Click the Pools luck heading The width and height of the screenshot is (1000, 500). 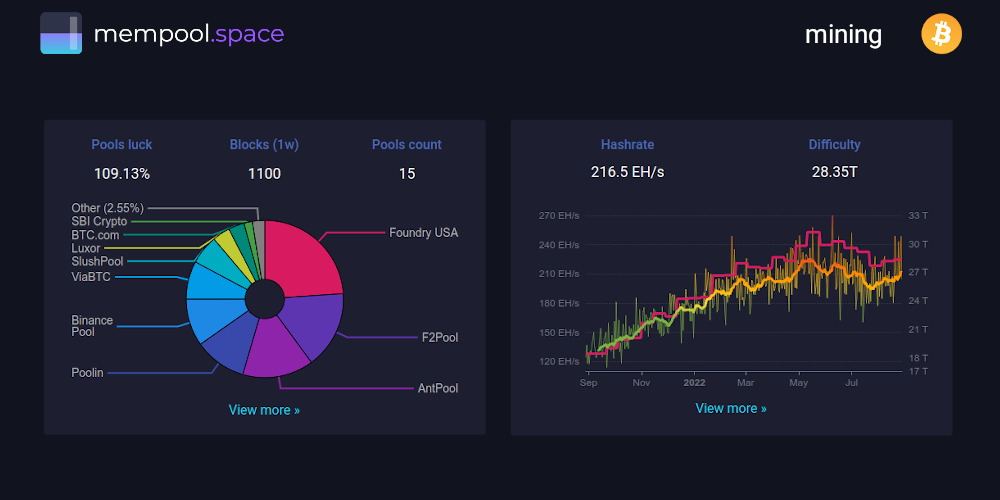[122, 145]
